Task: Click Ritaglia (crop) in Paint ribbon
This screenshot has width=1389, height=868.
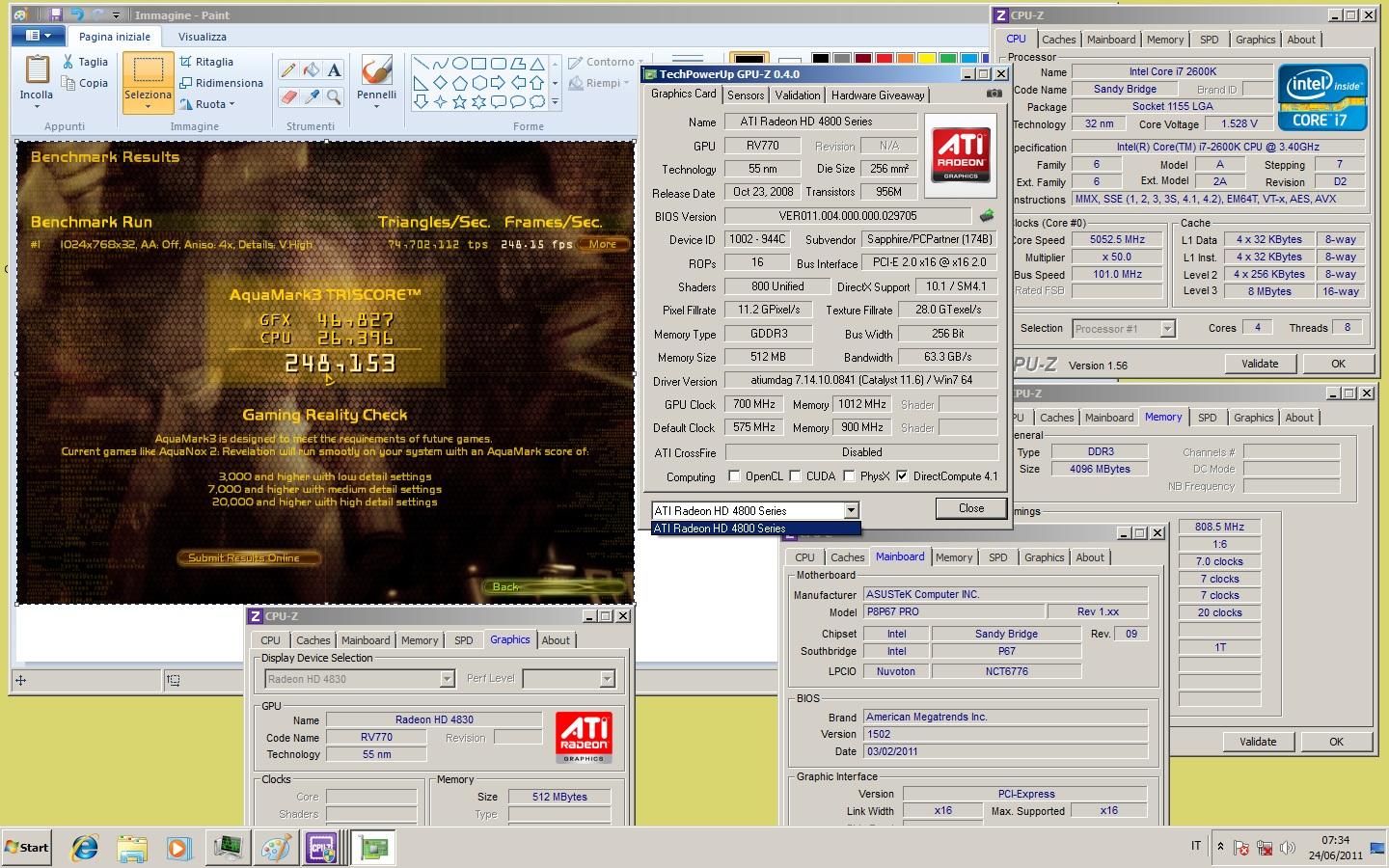Action: click(x=206, y=62)
